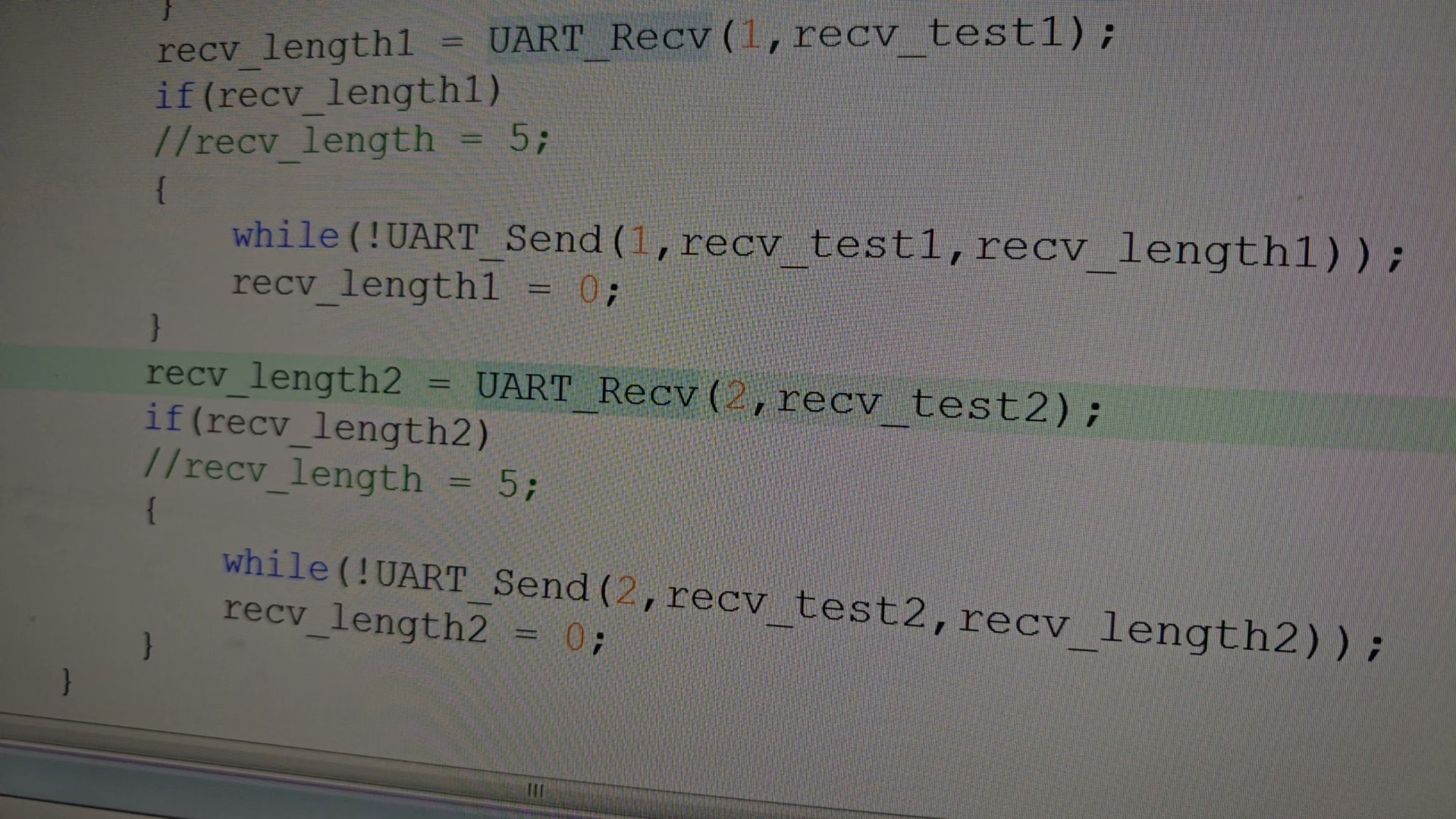Screen dimensions: 1456x819
Task: Click UART_Send in the first while loop
Action: [494, 239]
